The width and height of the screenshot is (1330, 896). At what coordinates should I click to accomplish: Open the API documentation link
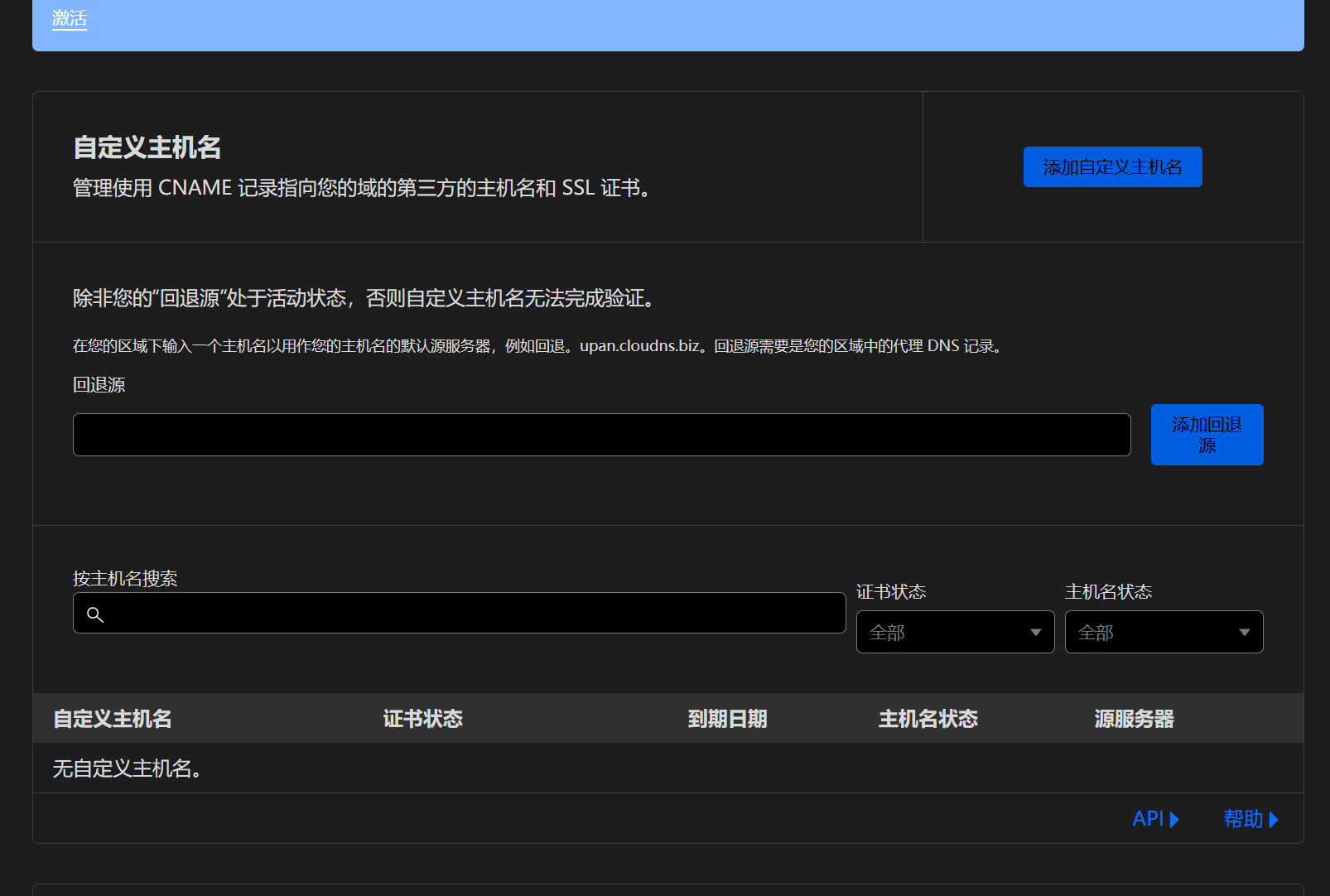point(1150,819)
